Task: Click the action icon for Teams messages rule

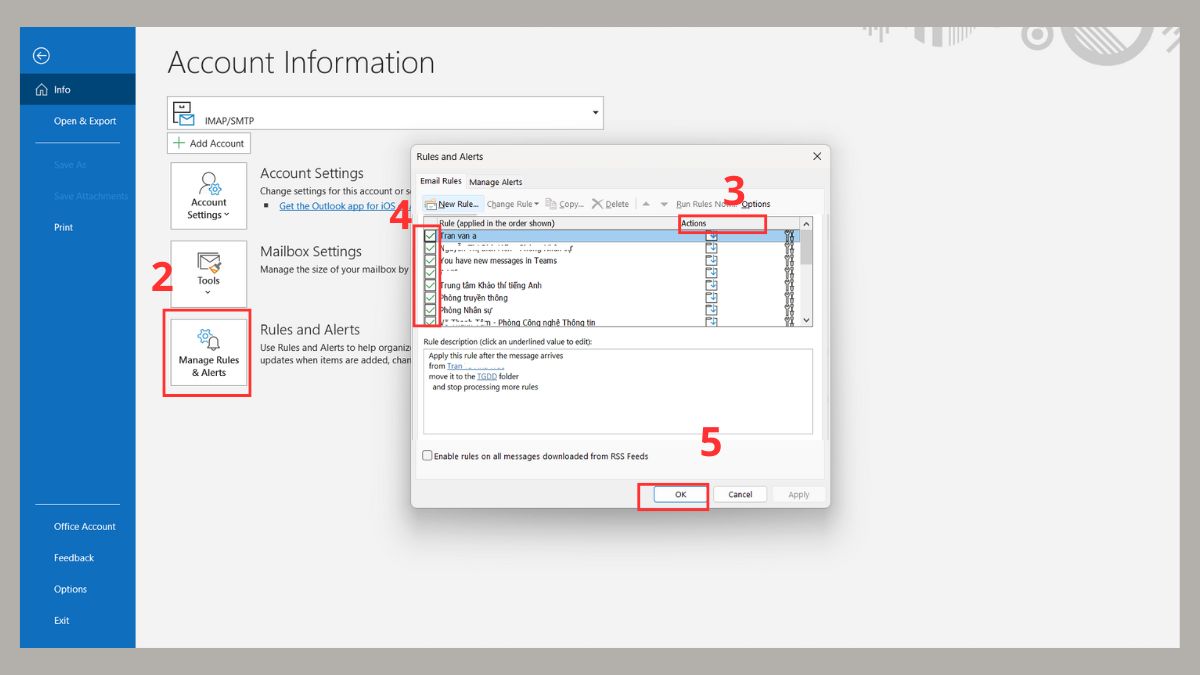Action: click(712, 261)
